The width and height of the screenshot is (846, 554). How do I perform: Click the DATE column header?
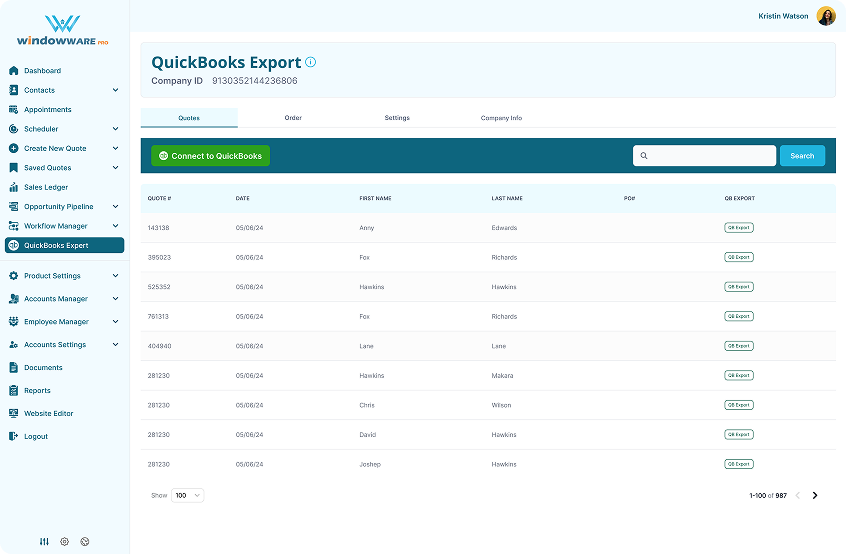[242, 199]
